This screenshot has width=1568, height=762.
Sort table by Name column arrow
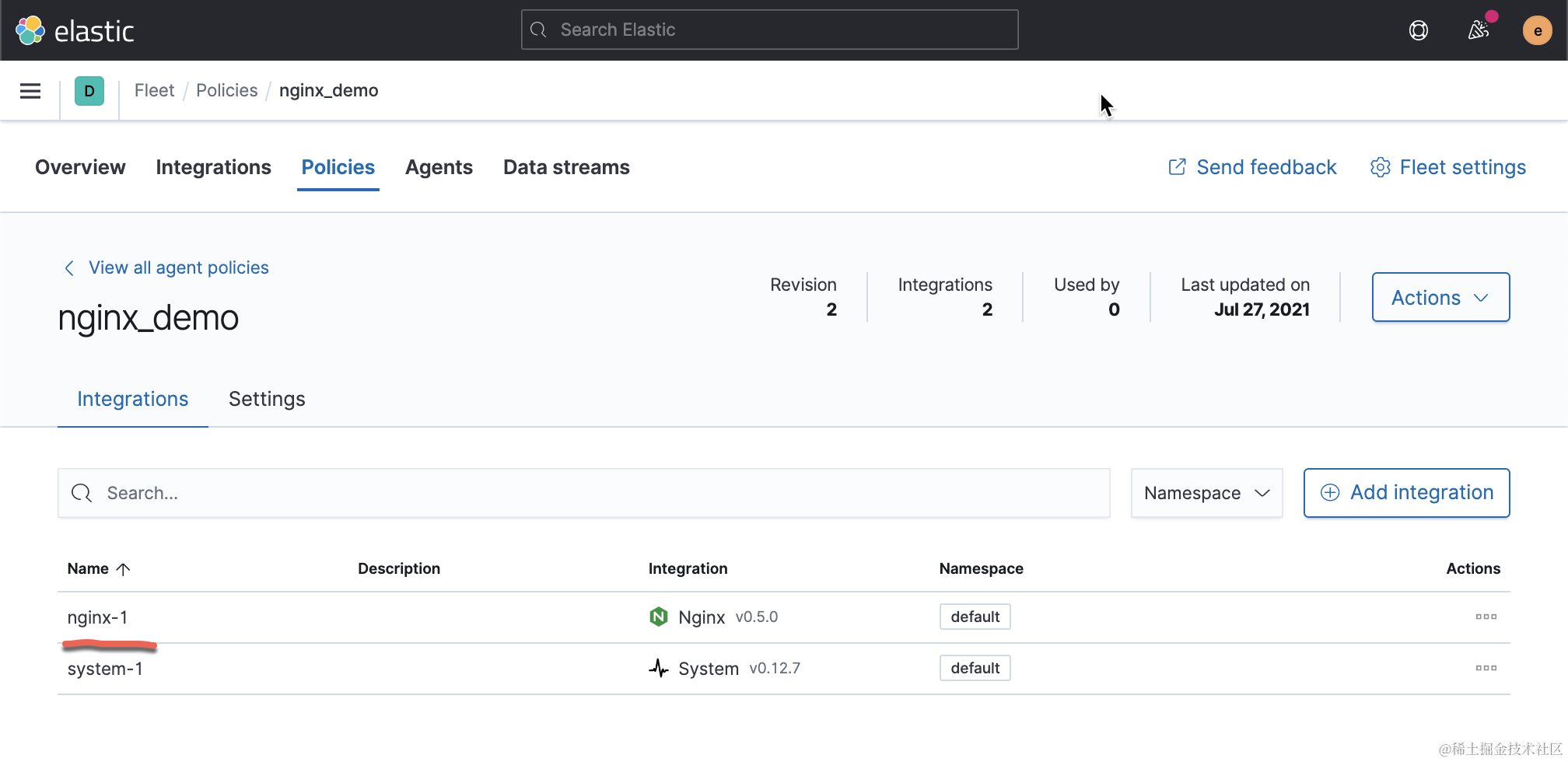coord(123,569)
